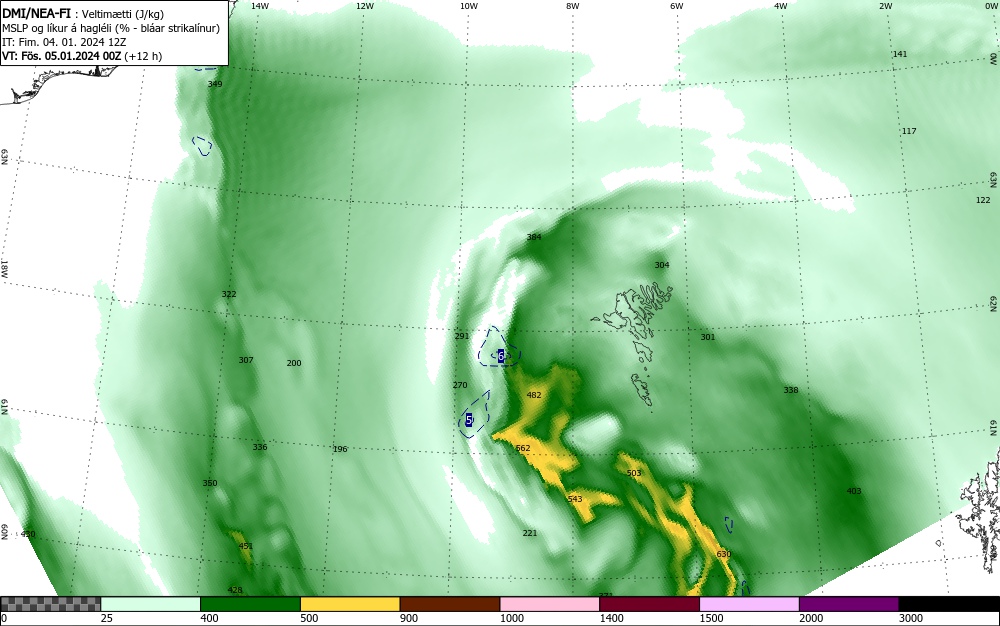Click the 60N latitude label

(4, 532)
